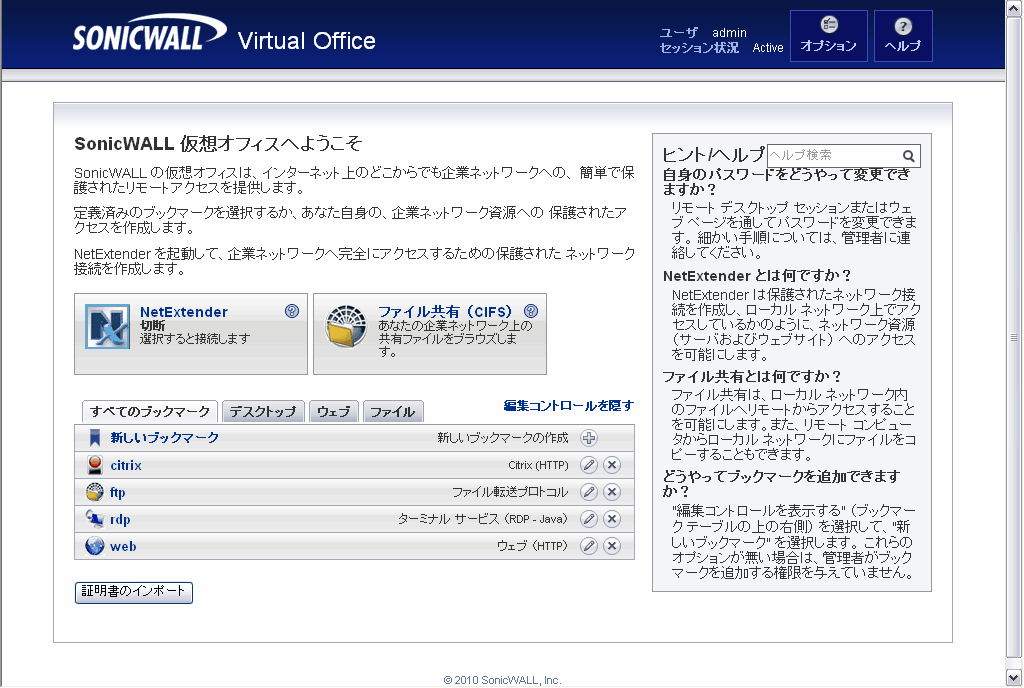This screenshot has width=1024, height=688.
Task: Open the file sharing folder icon
Action: pyautogui.click(x=346, y=326)
